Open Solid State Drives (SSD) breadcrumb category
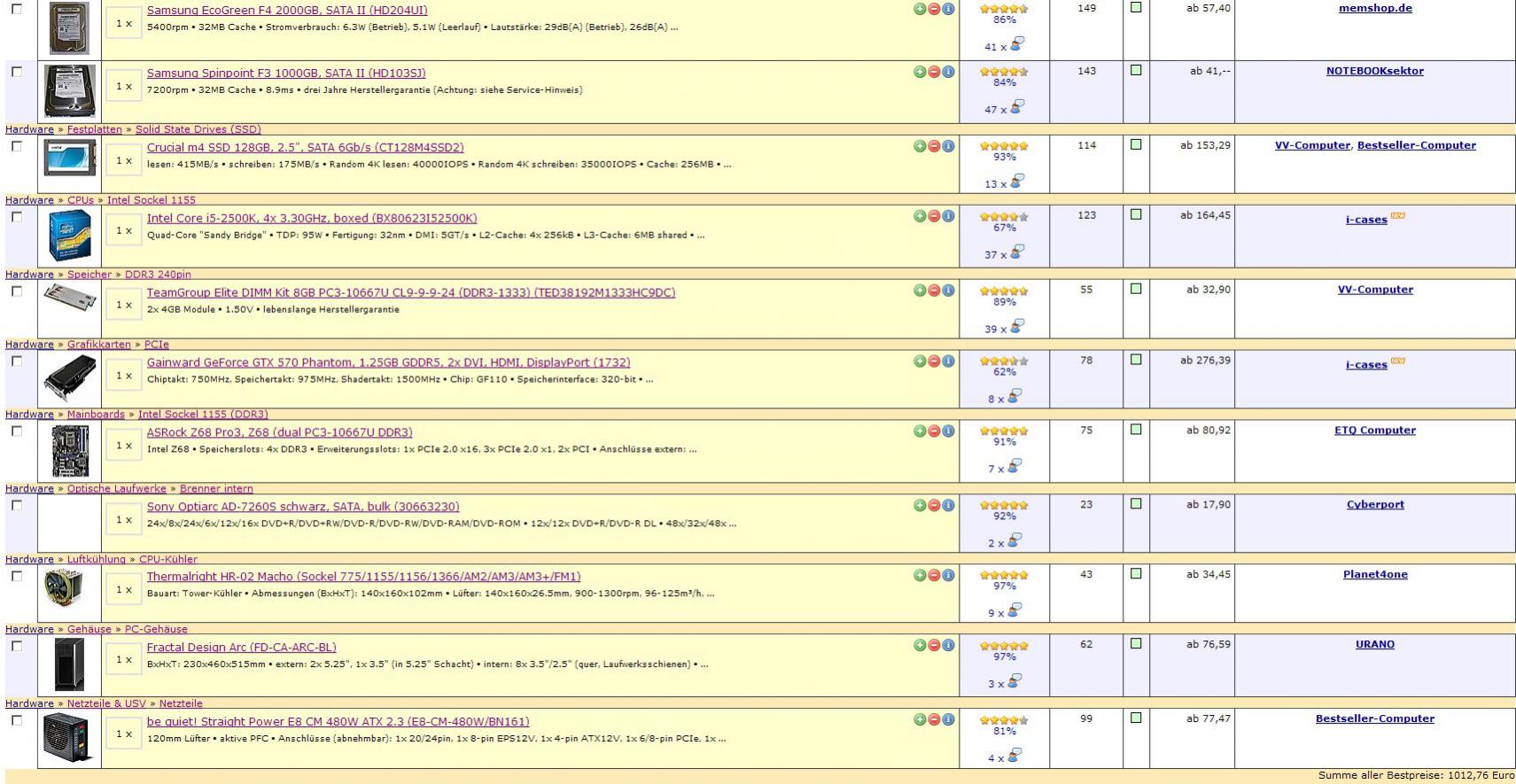 click(198, 129)
